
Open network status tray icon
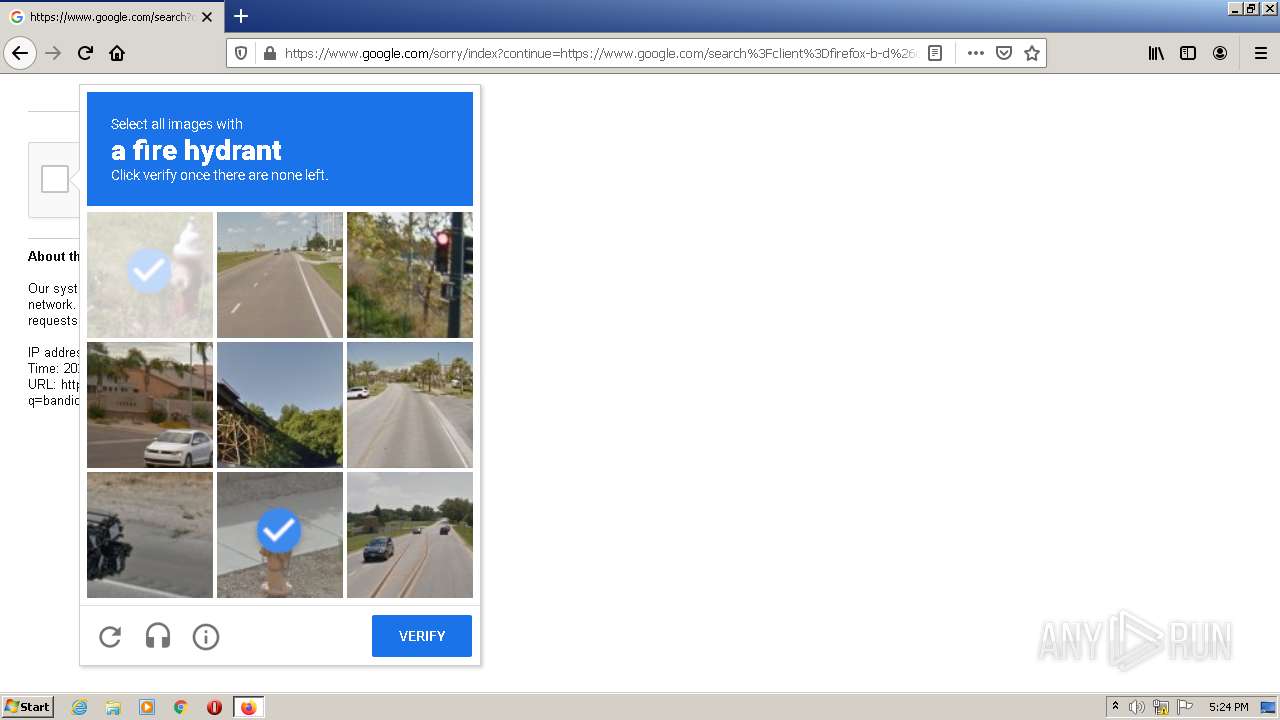click(x=1161, y=707)
